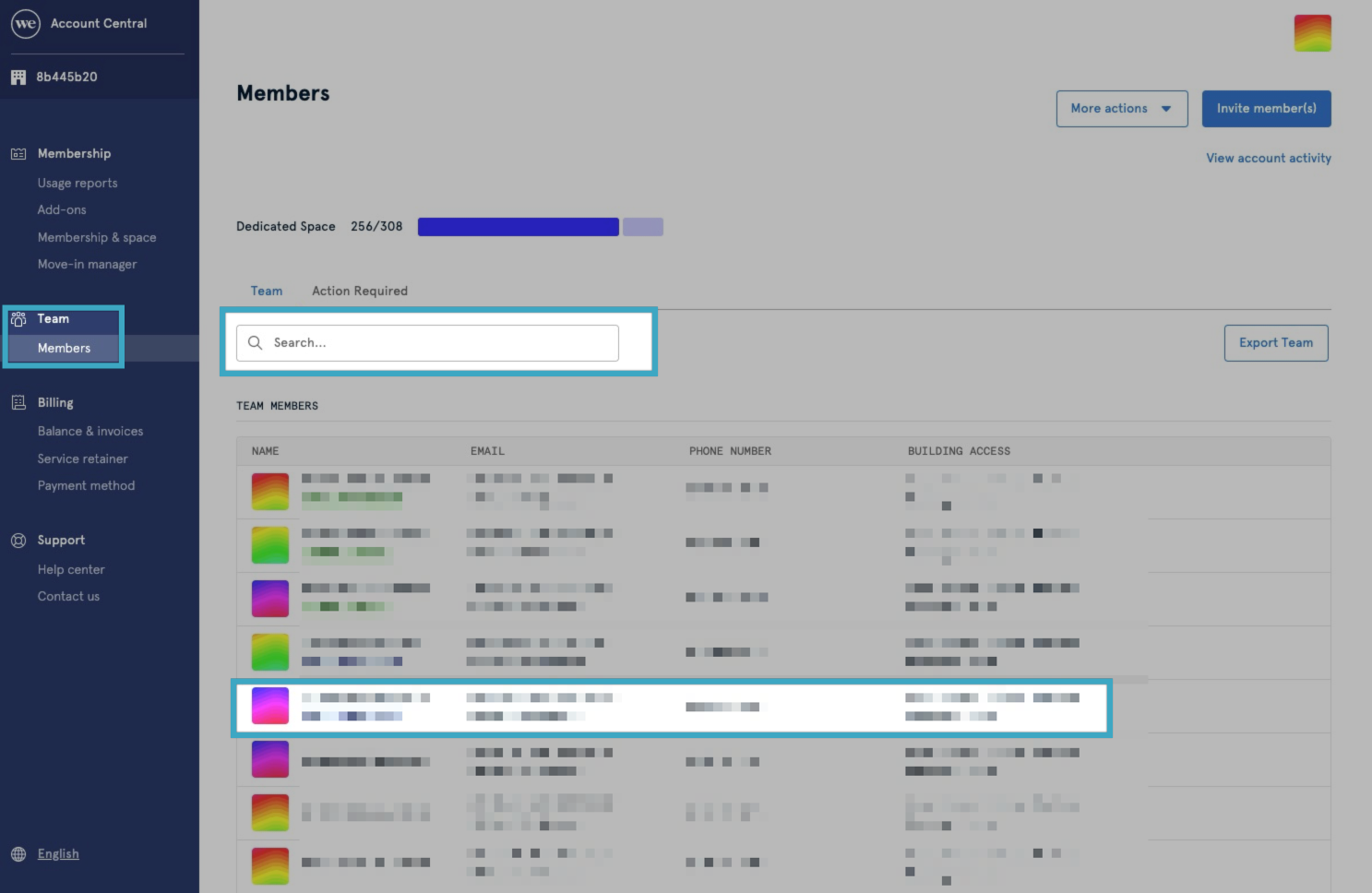1372x893 pixels.
Task: Open Add-ons in sidebar
Action: click(x=62, y=210)
